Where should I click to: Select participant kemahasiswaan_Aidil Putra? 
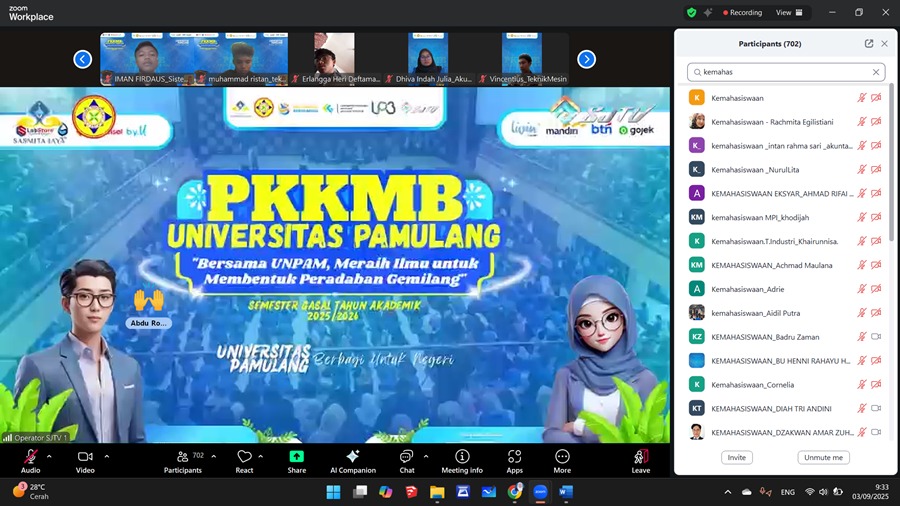pos(784,313)
